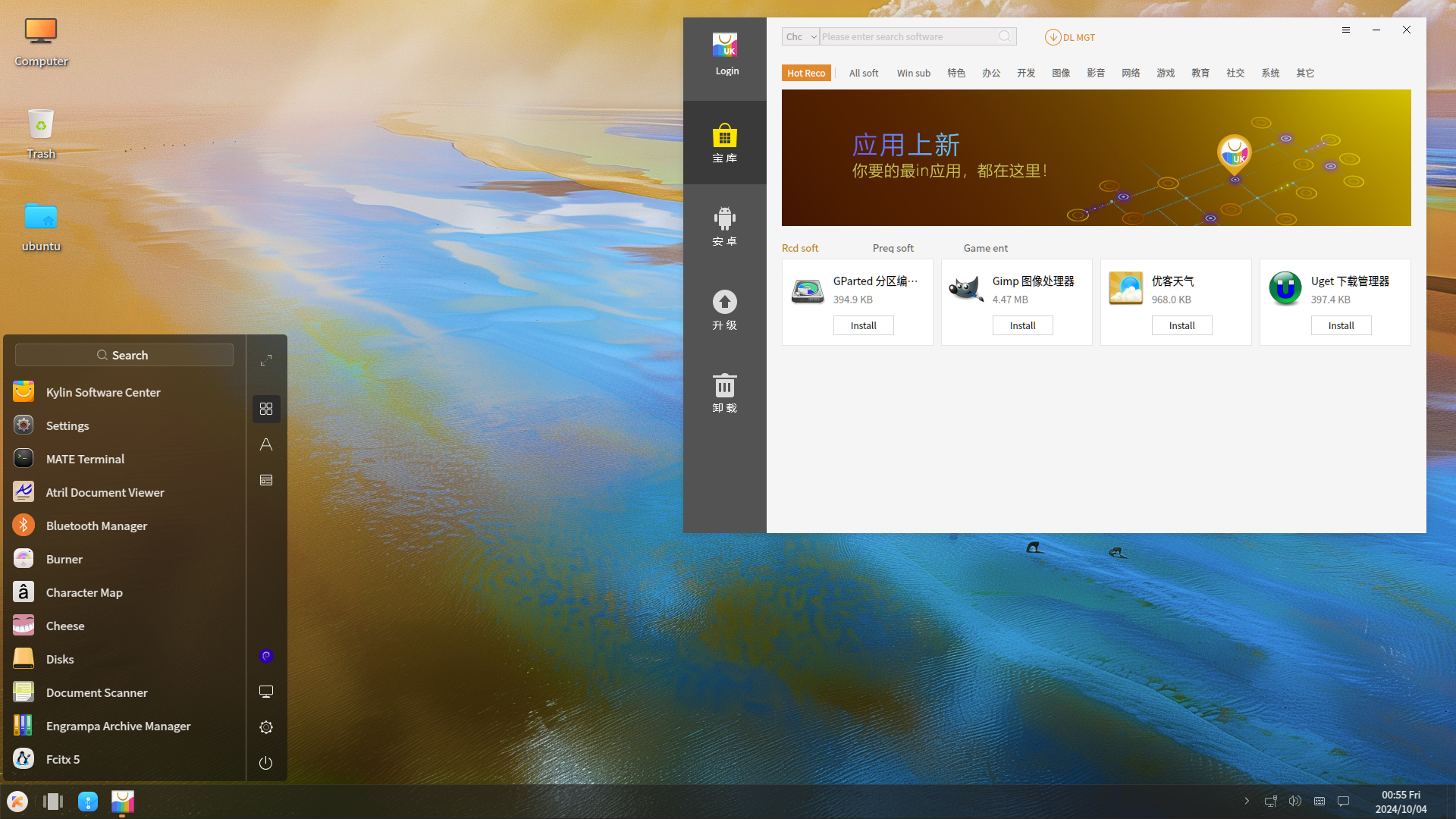The width and height of the screenshot is (1456, 819).
Task: Open the 其它 category tab
Action: click(x=1305, y=73)
